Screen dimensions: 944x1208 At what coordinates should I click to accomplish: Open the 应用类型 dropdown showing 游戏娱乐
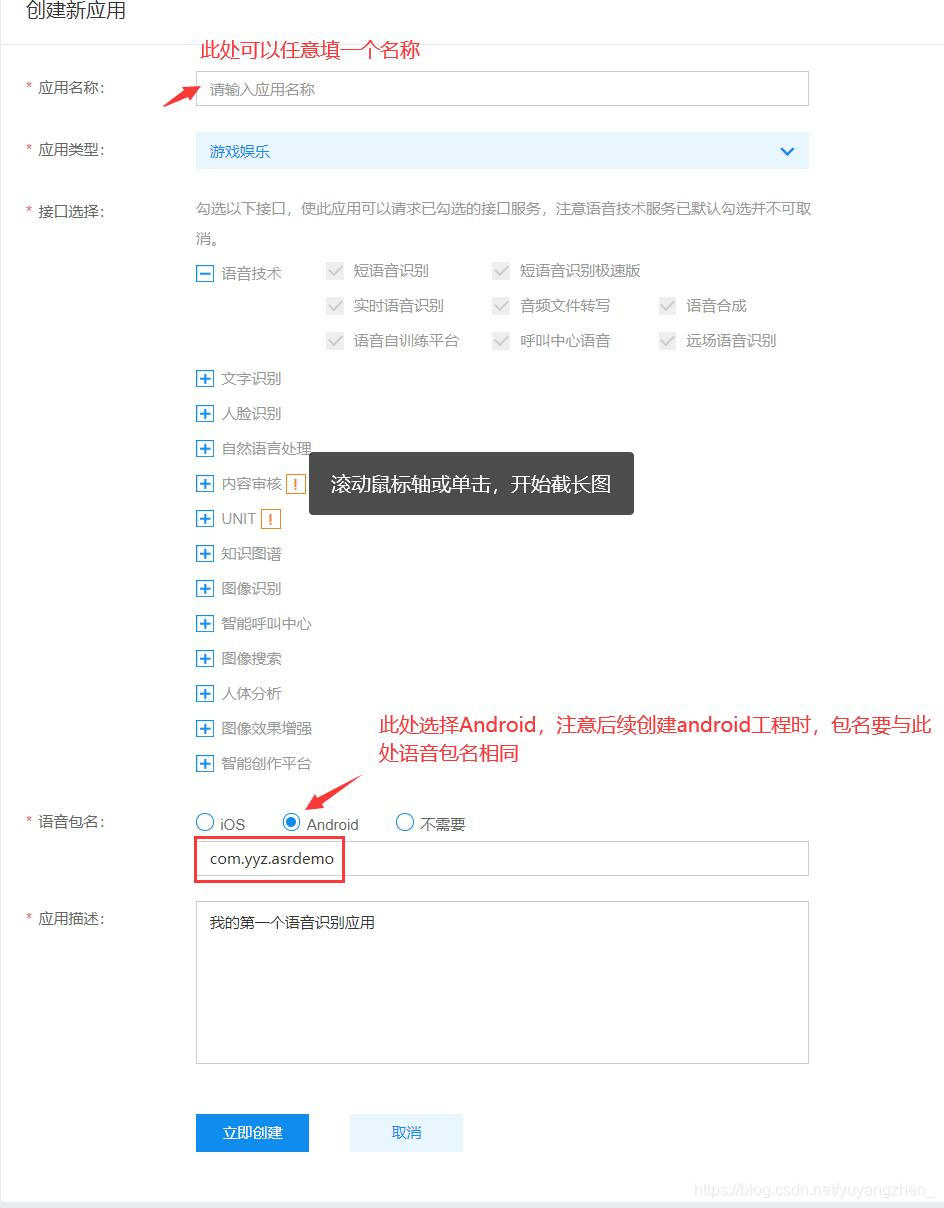click(502, 151)
